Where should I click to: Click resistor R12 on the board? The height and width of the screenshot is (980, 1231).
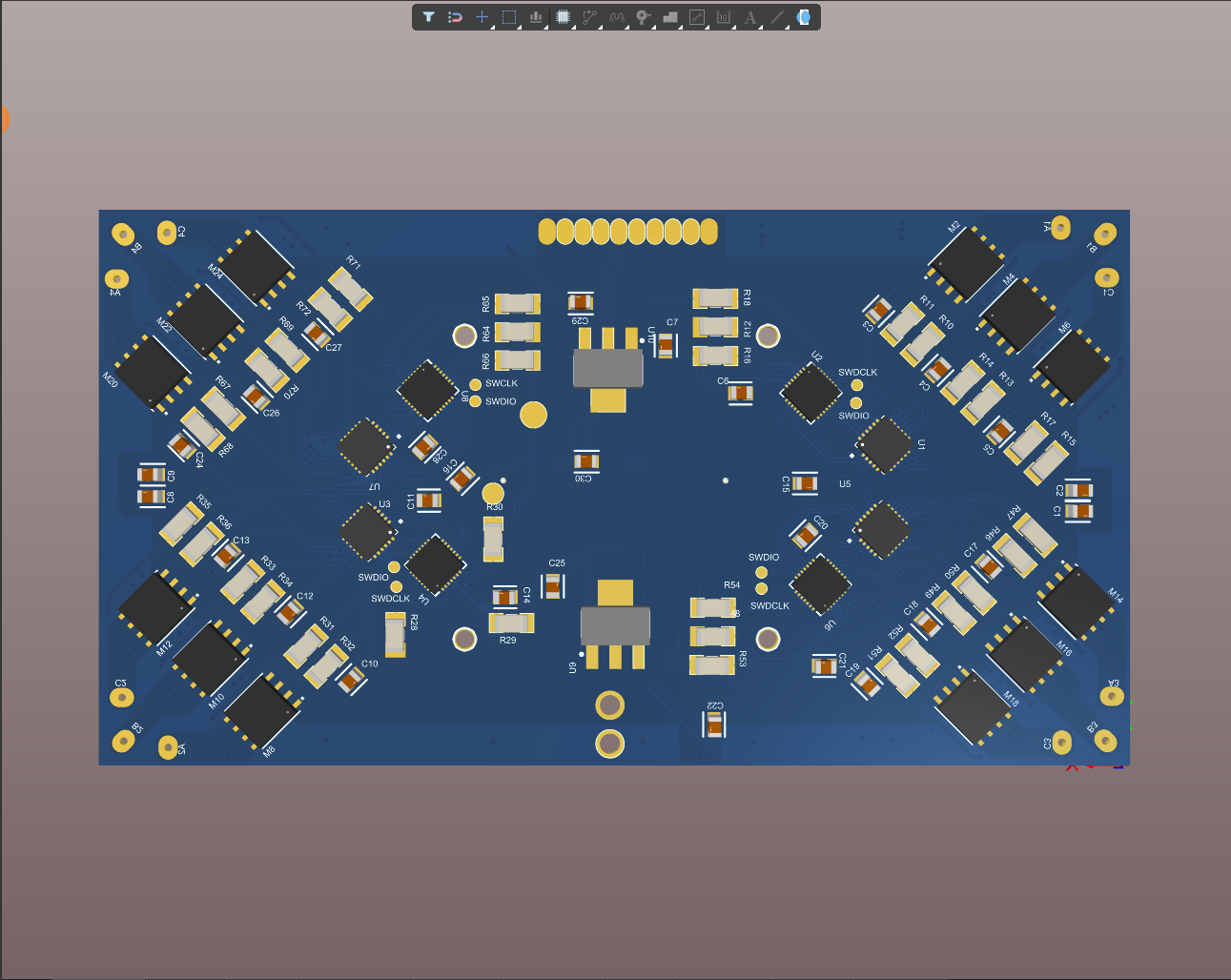click(x=715, y=327)
